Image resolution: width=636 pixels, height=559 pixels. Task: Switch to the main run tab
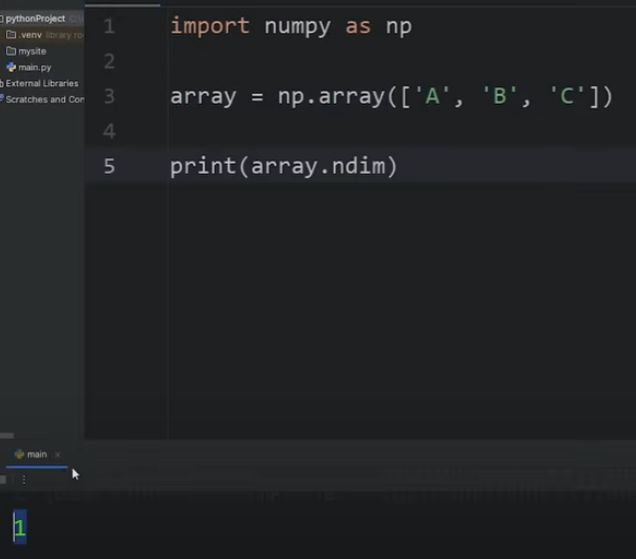click(x=35, y=455)
